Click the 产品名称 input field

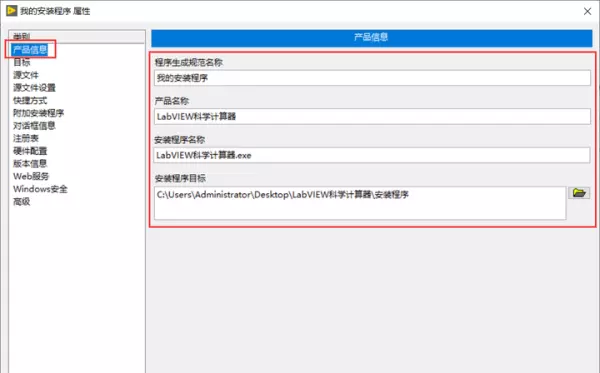(372, 116)
